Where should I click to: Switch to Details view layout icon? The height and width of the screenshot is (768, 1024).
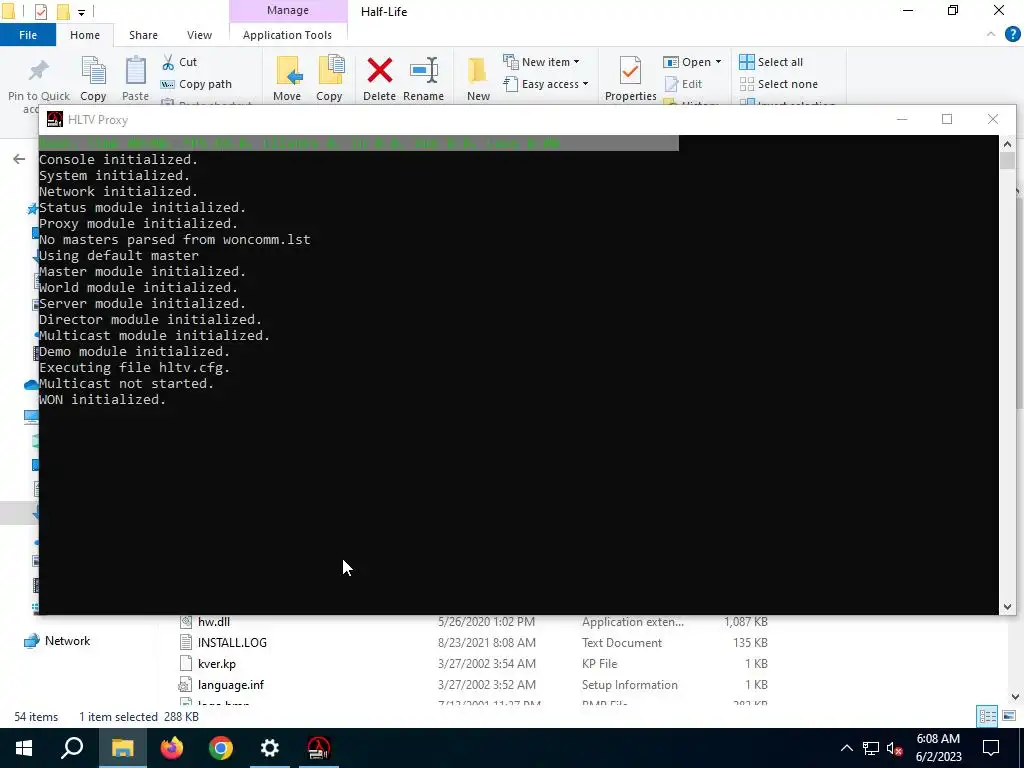point(987,716)
